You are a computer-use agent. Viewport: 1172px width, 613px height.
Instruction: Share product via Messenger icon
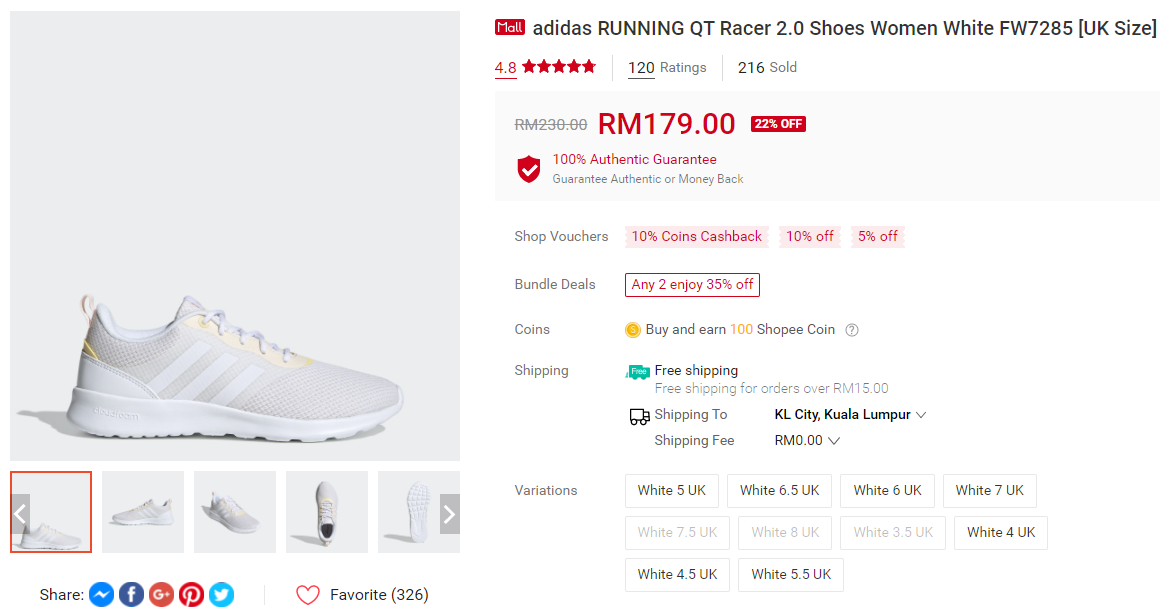[101, 595]
